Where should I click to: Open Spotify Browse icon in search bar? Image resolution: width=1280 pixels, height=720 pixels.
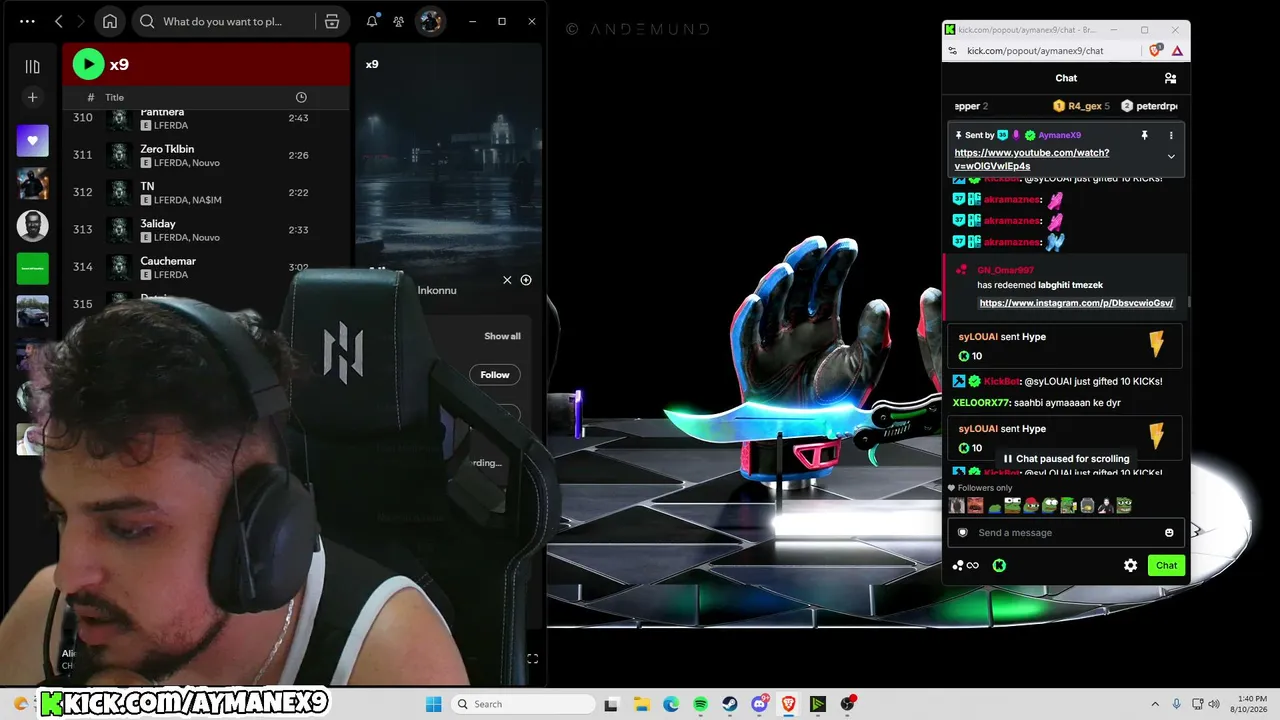[332, 21]
